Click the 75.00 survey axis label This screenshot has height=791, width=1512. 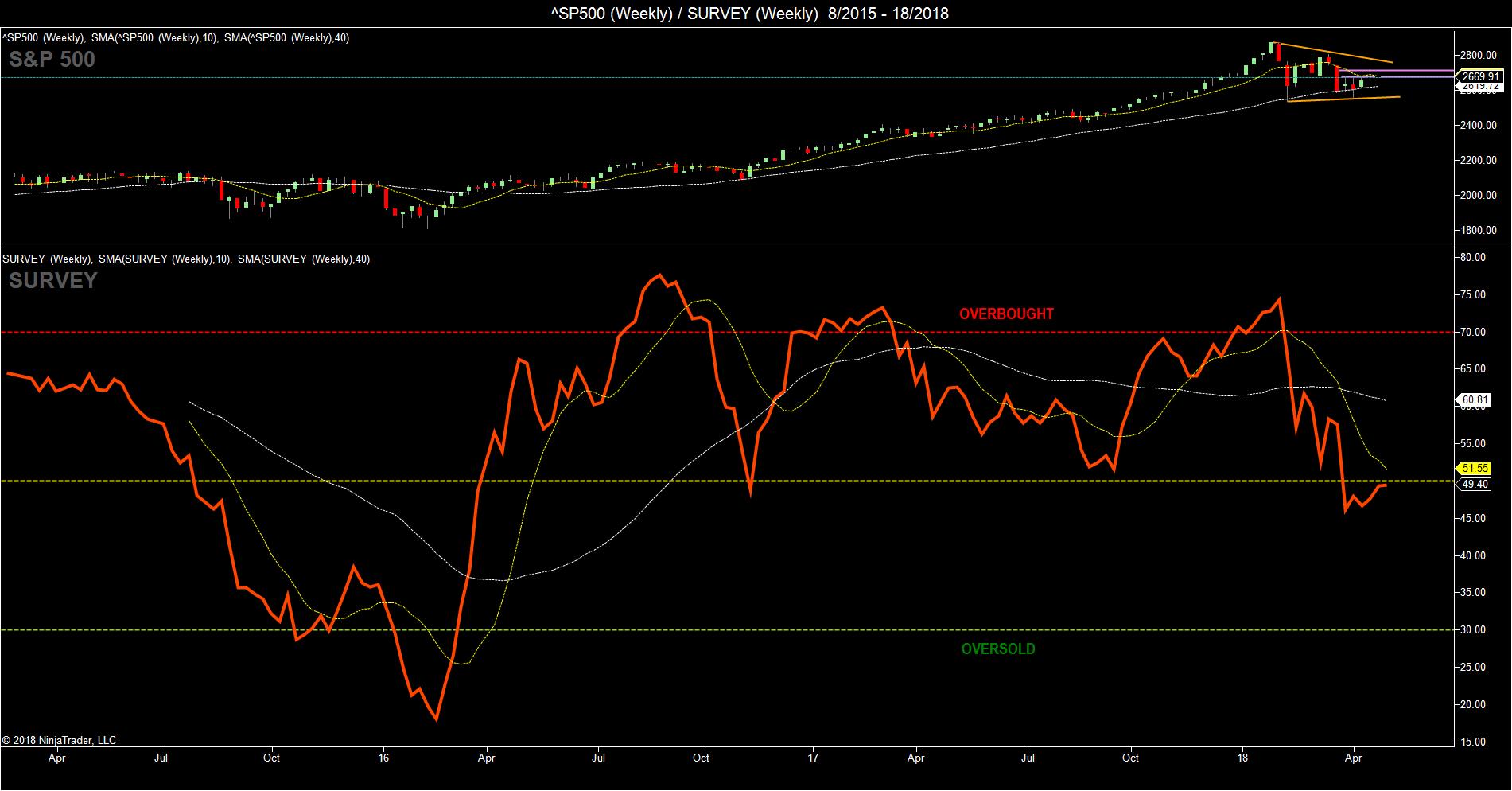click(x=1474, y=294)
